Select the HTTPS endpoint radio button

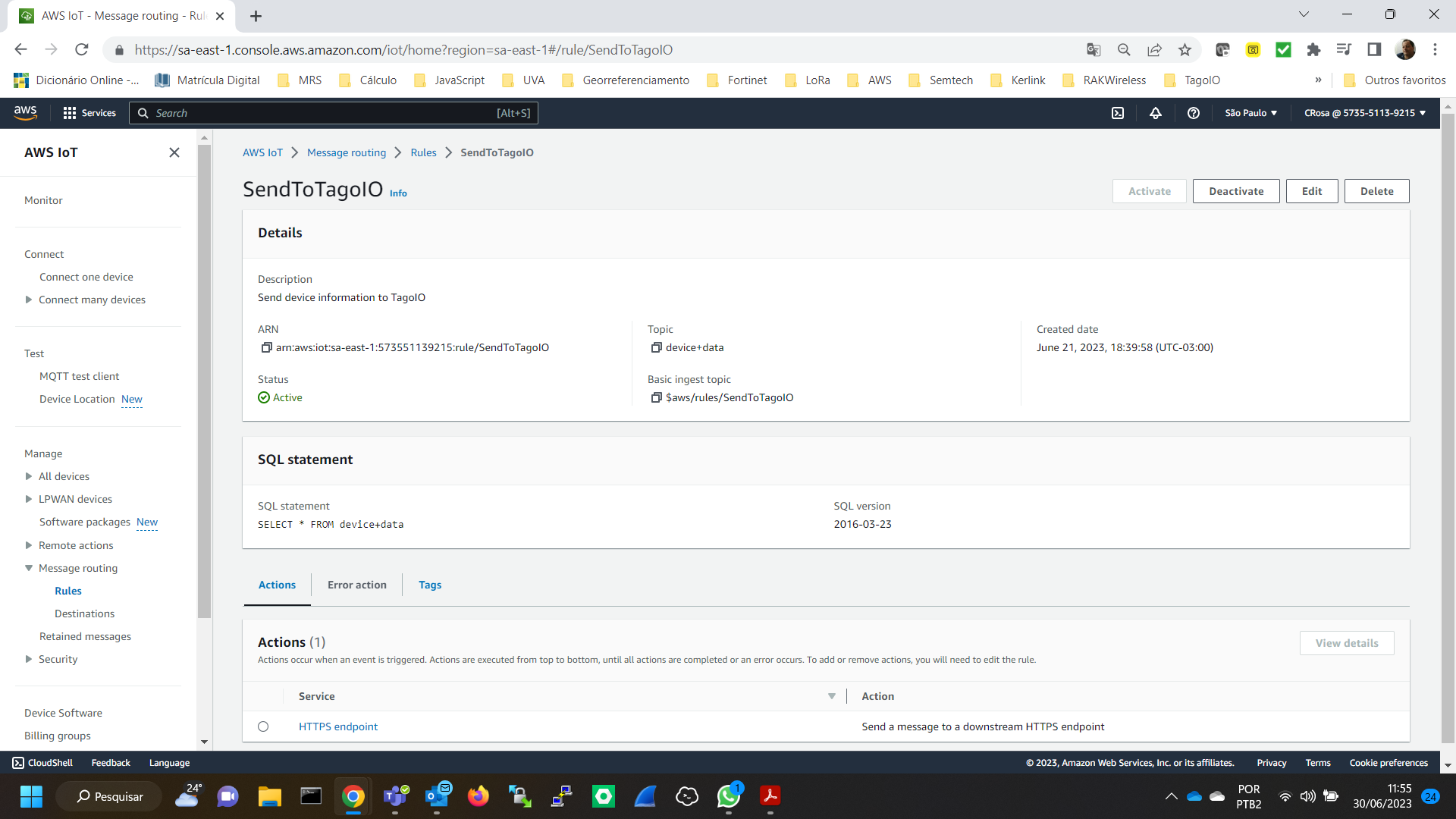coord(263,726)
